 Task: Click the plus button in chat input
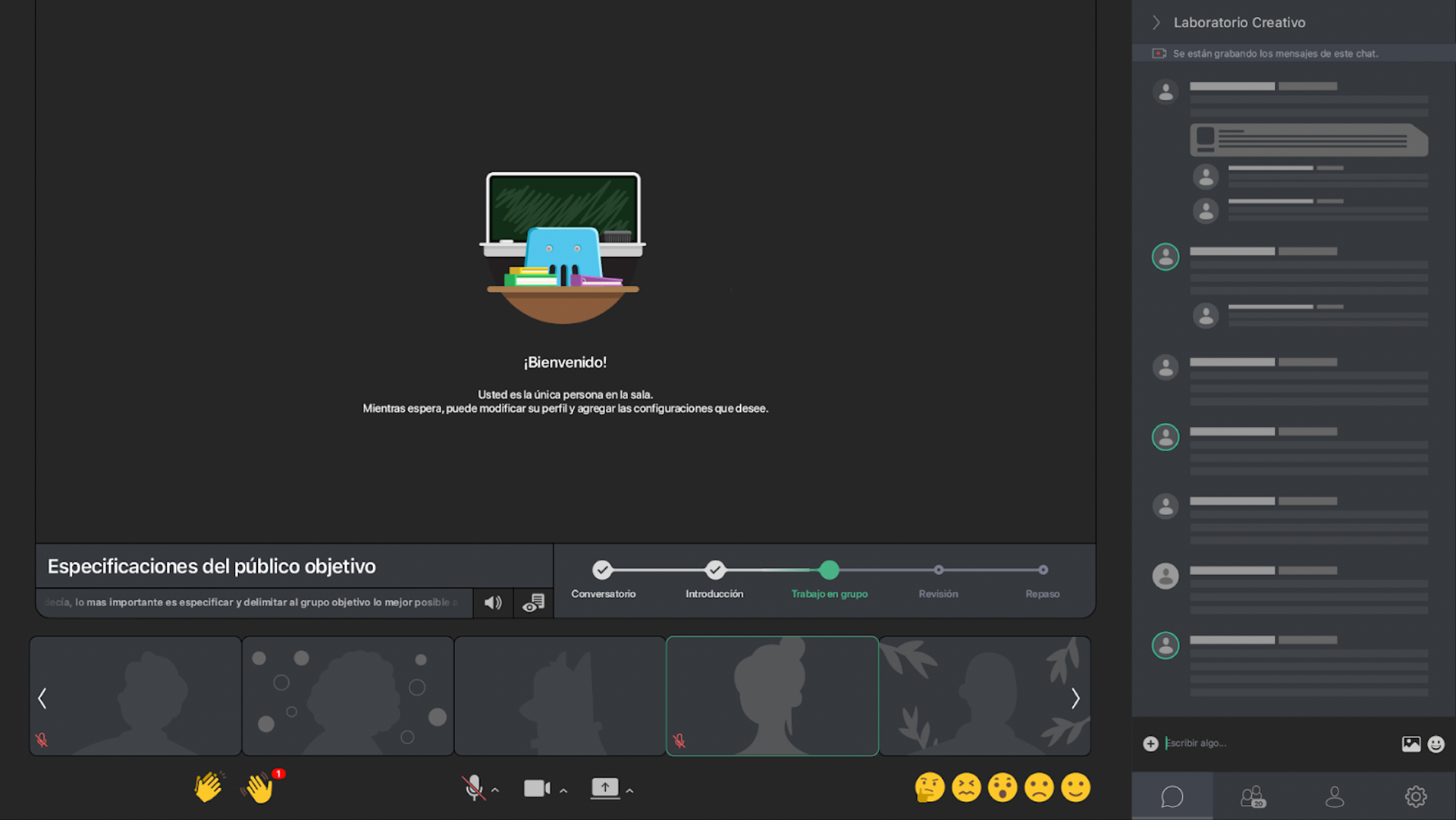1150,743
